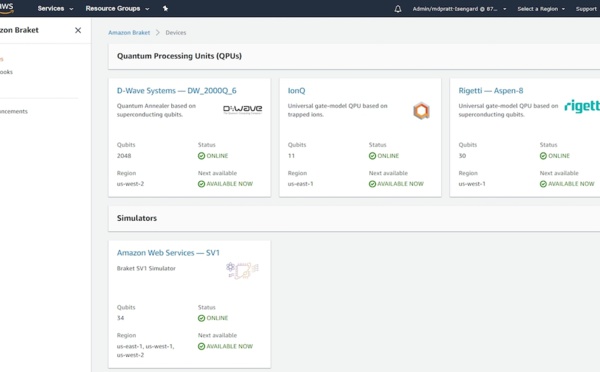Viewport: 600px width, 372px height.
Task: Click Quantum Annealer description on D-Wave card
Action: pos(156,110)
